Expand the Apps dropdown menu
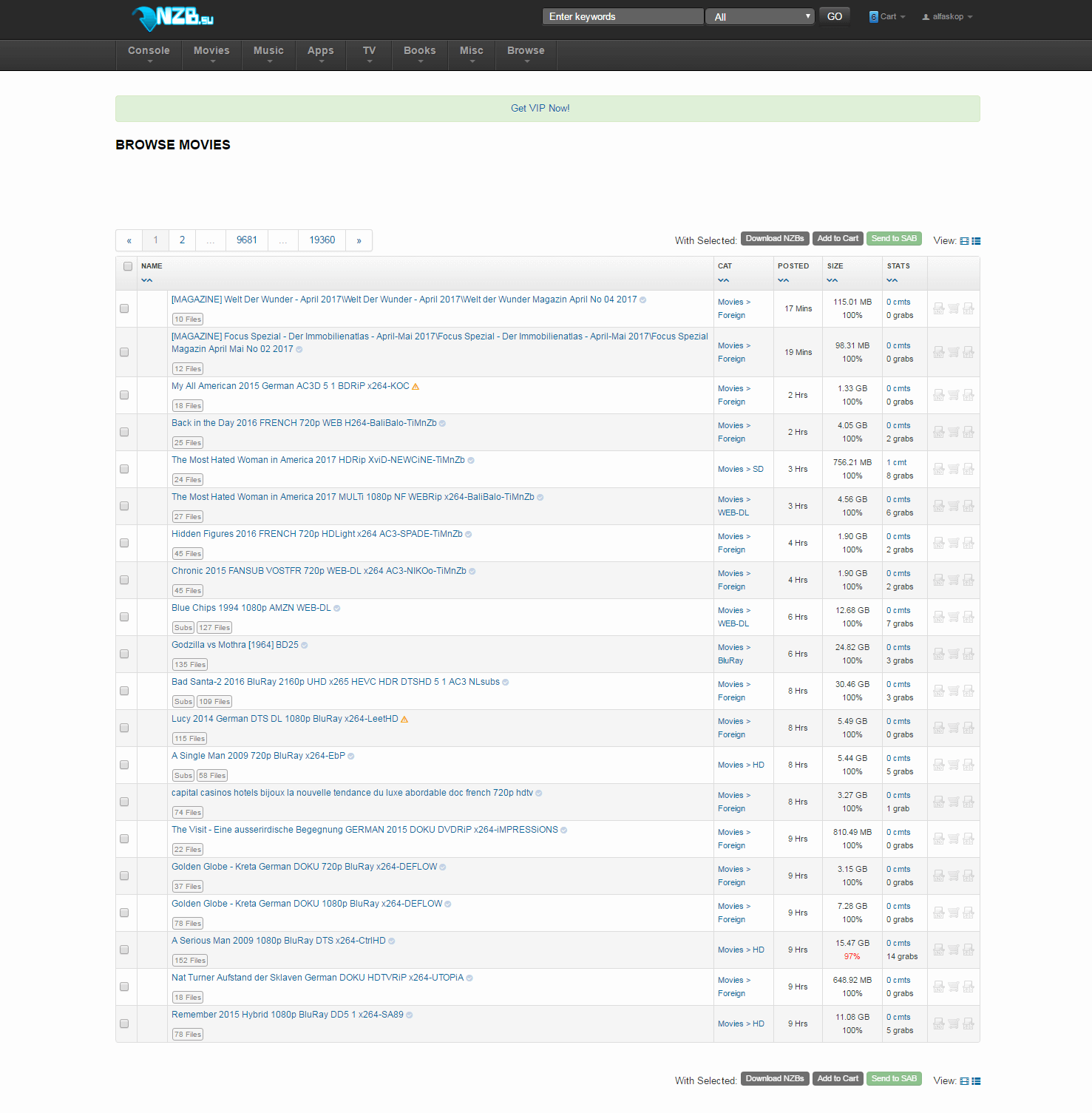 321,55
